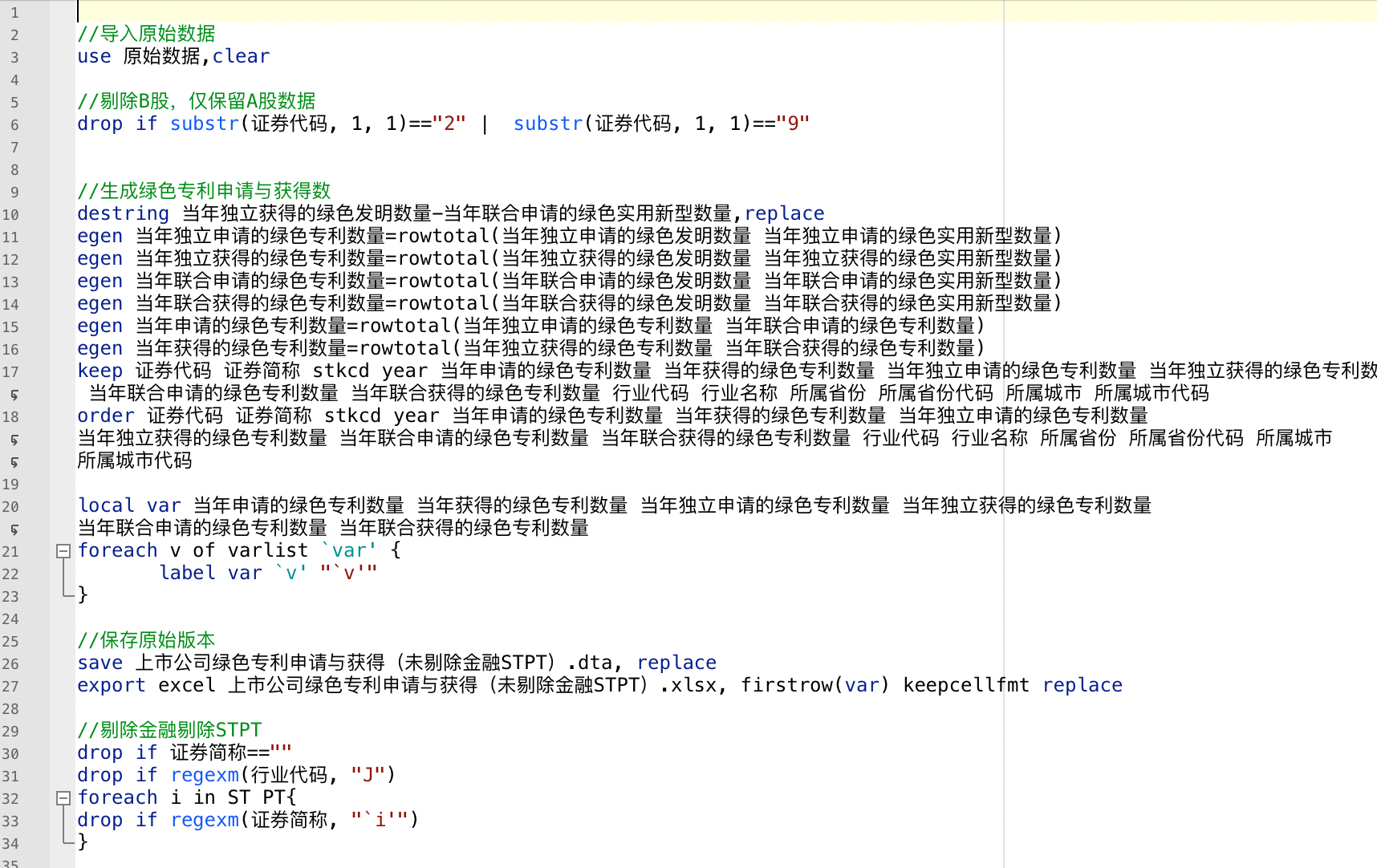Collapse the foreach v varlist code block
This screenshot has height=868, width=1377.
63,551
